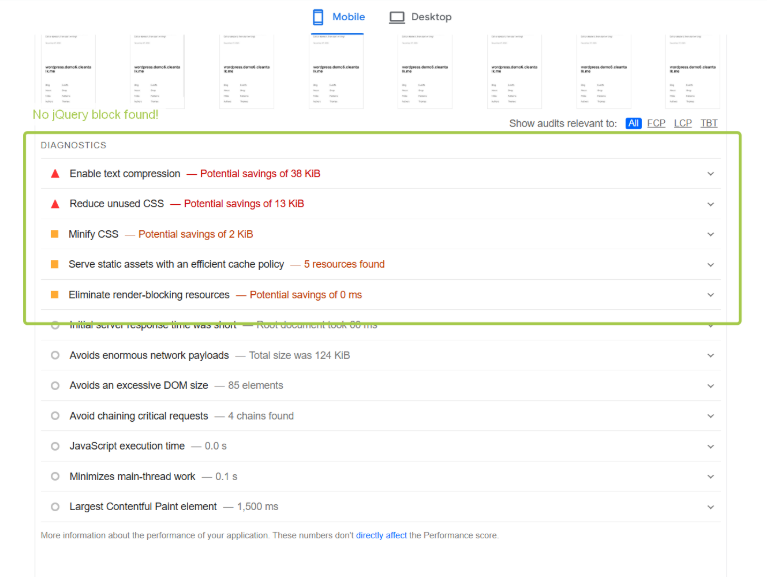Click red triangle beside Enable text compression
767x577 pixels.
click(55, 174)
